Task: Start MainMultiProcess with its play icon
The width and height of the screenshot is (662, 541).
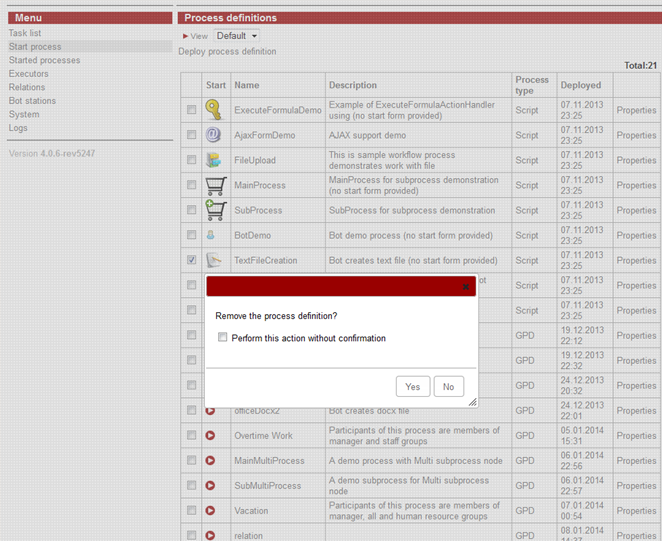Action: 210,460
